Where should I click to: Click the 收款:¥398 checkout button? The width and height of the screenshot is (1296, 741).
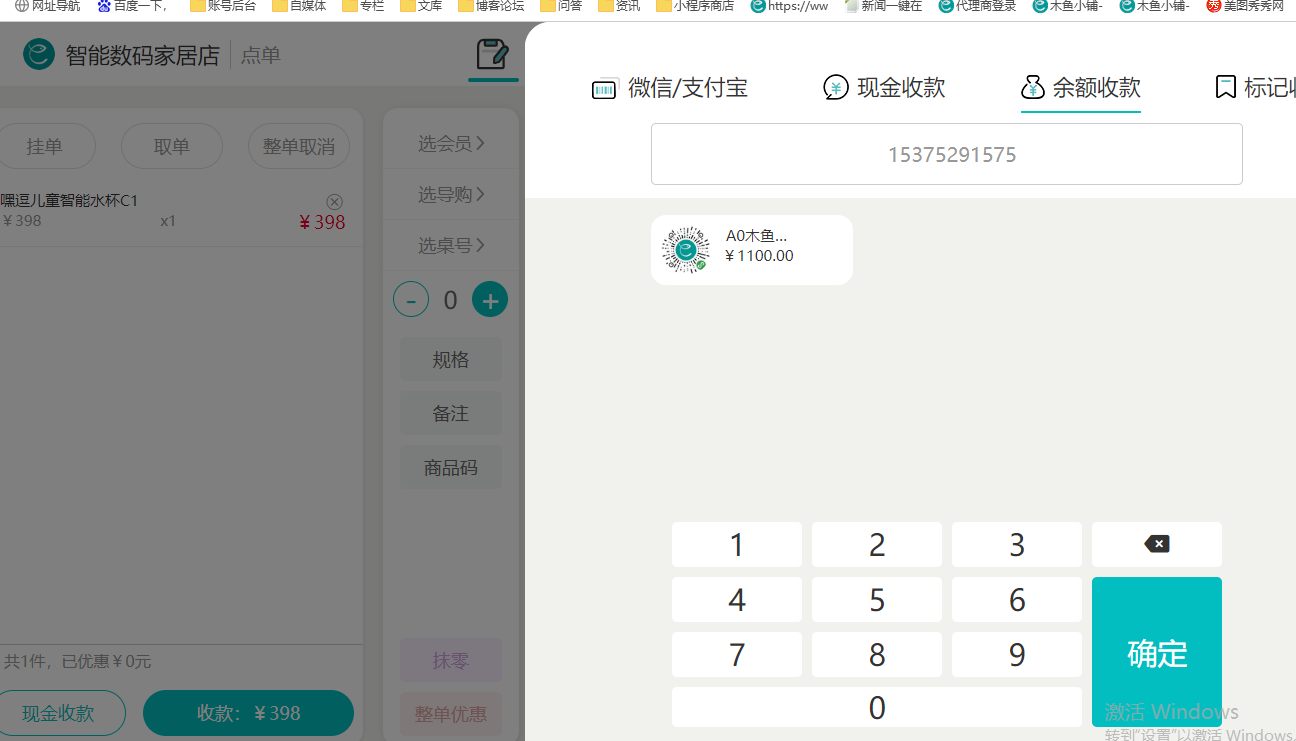(248, 713)
